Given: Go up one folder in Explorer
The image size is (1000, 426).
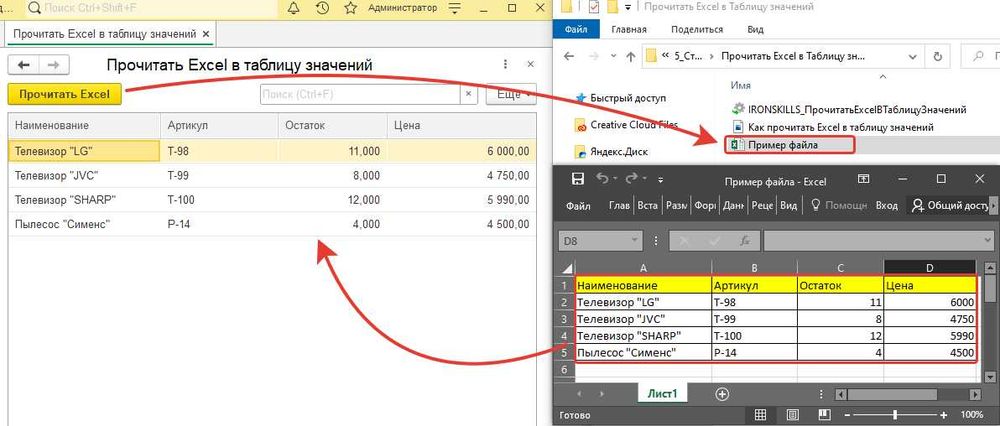Looking at the screenshot, I should pos(631,56).
